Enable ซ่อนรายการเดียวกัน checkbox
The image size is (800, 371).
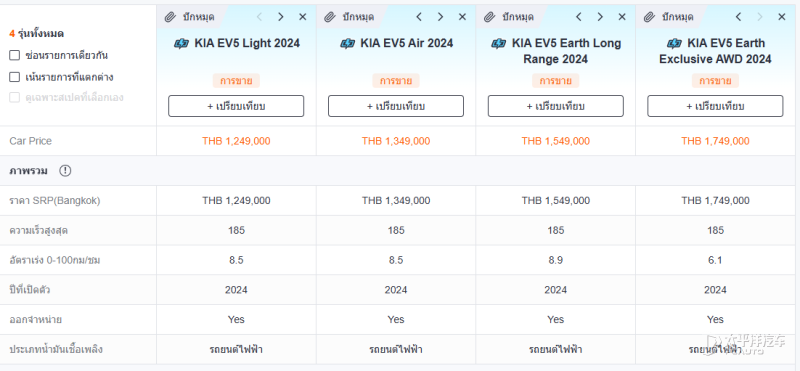14,55
